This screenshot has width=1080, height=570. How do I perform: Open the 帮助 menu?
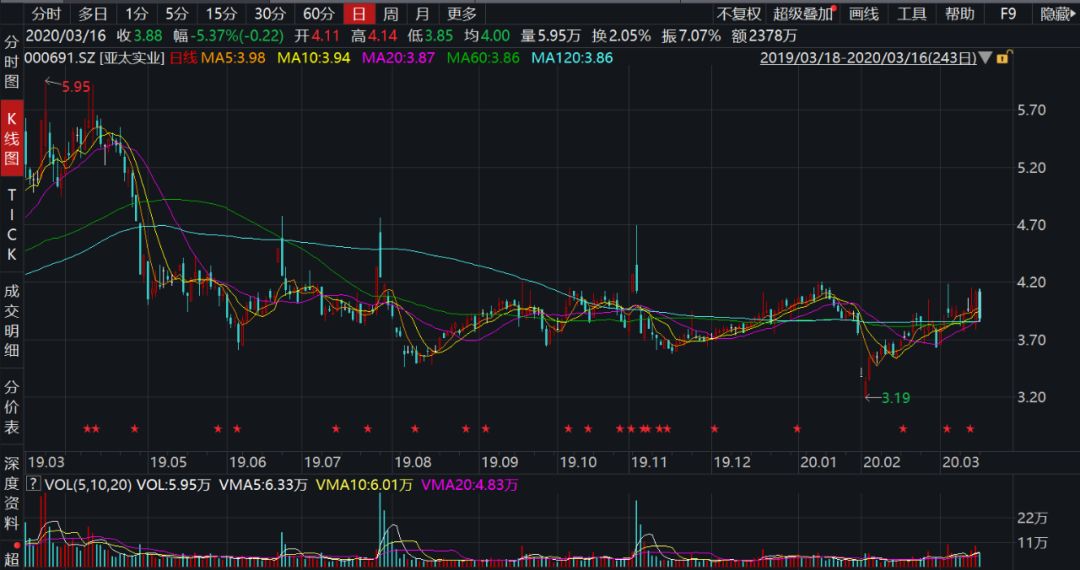point(959,14)
